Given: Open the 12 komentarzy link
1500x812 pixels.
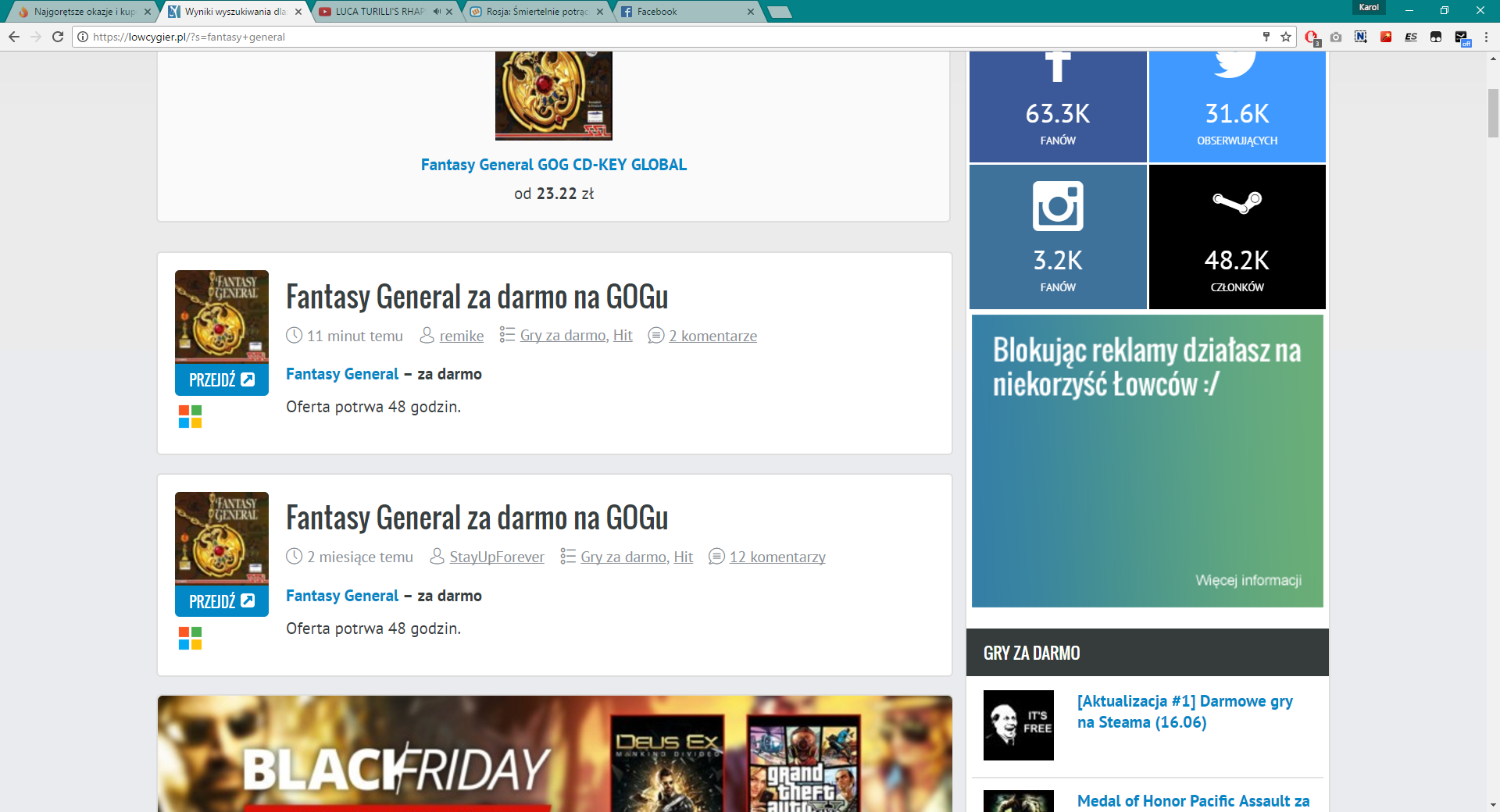Looking at the screenshot, I should (777, 557).
